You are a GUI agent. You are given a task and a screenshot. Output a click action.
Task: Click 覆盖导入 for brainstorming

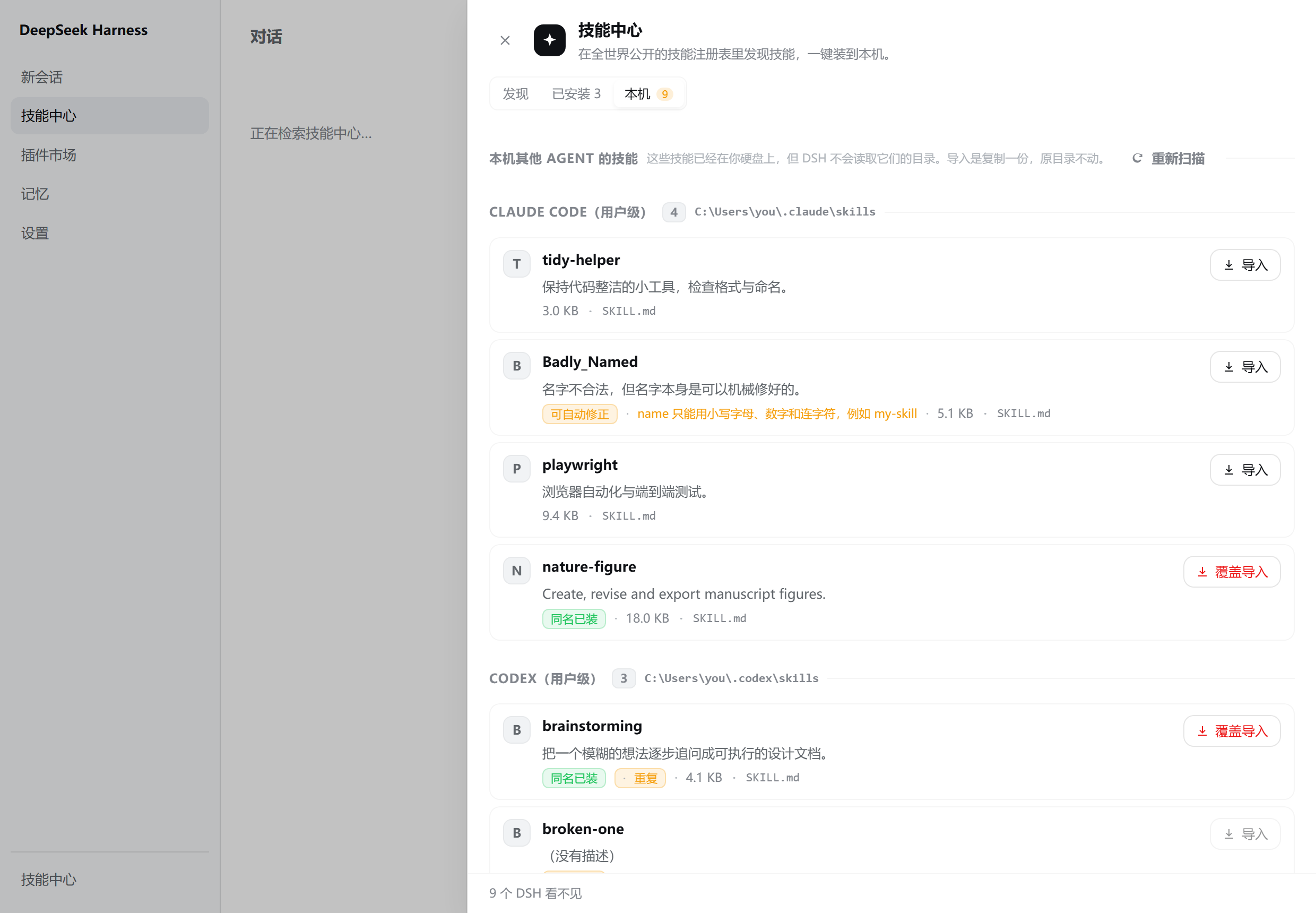click(1232, 730)
